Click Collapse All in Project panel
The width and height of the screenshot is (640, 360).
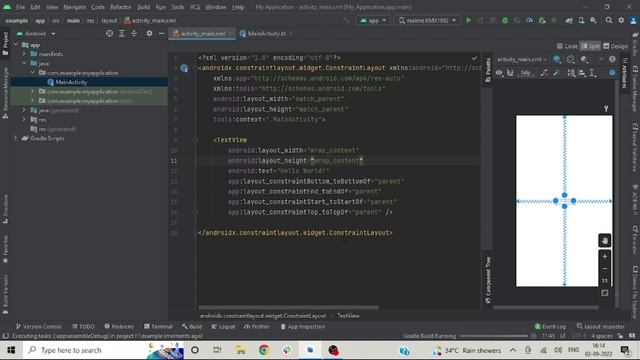pos(134,33)
